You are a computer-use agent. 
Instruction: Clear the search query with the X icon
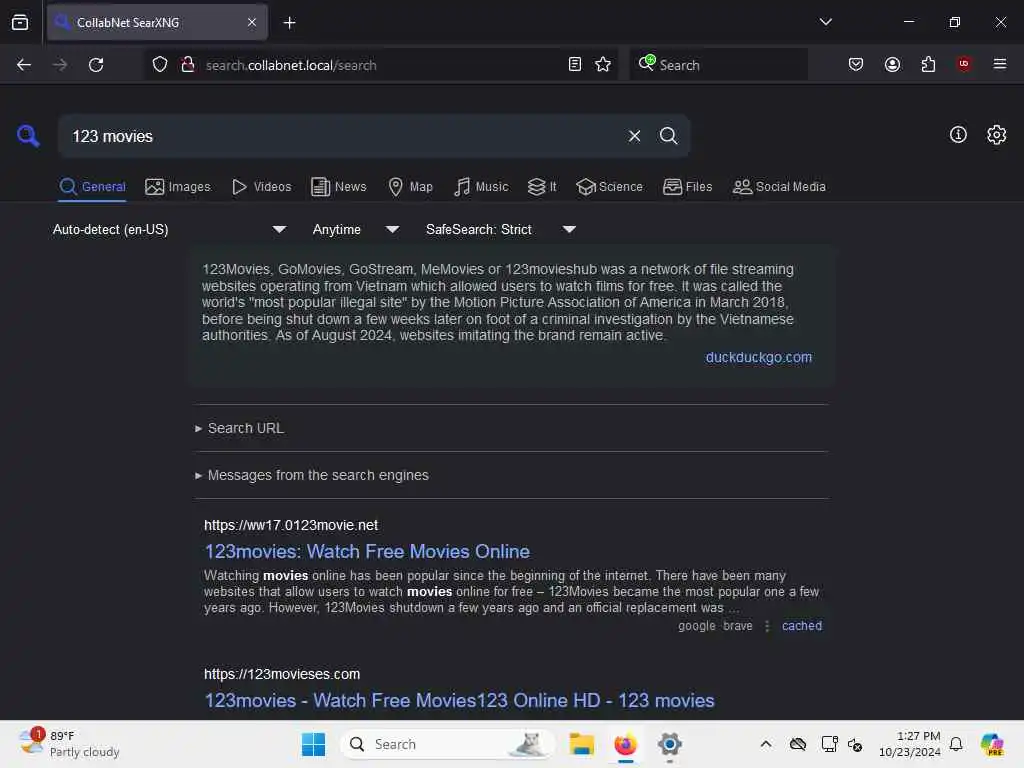tap(634, 136)
